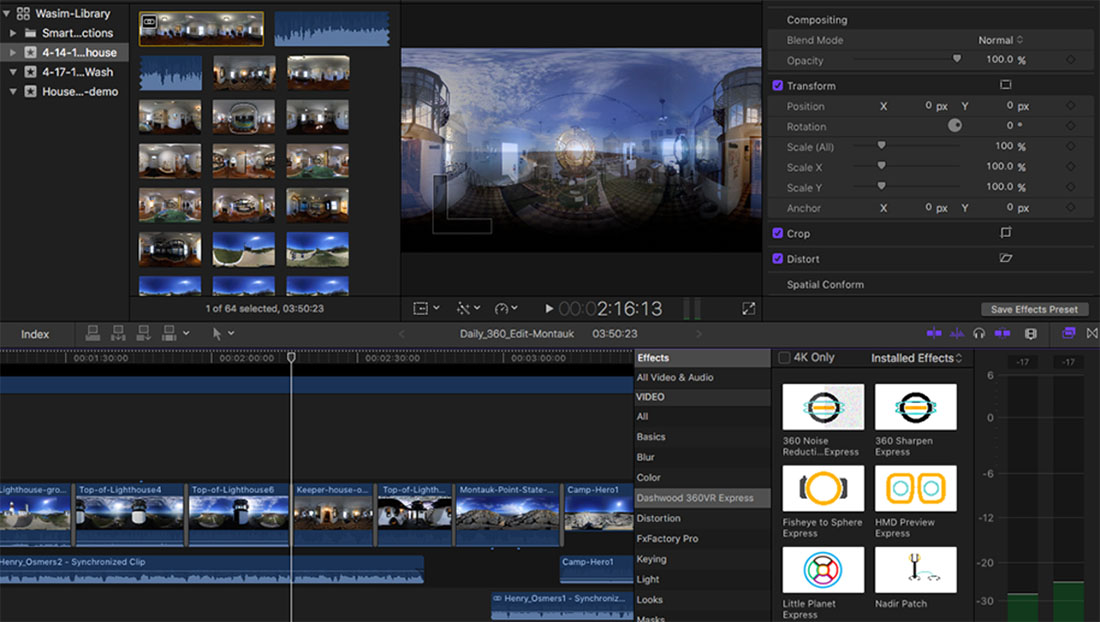Enable the clip skimming icon
This screenshot has width=1100, height=622.
click(934, 333)
